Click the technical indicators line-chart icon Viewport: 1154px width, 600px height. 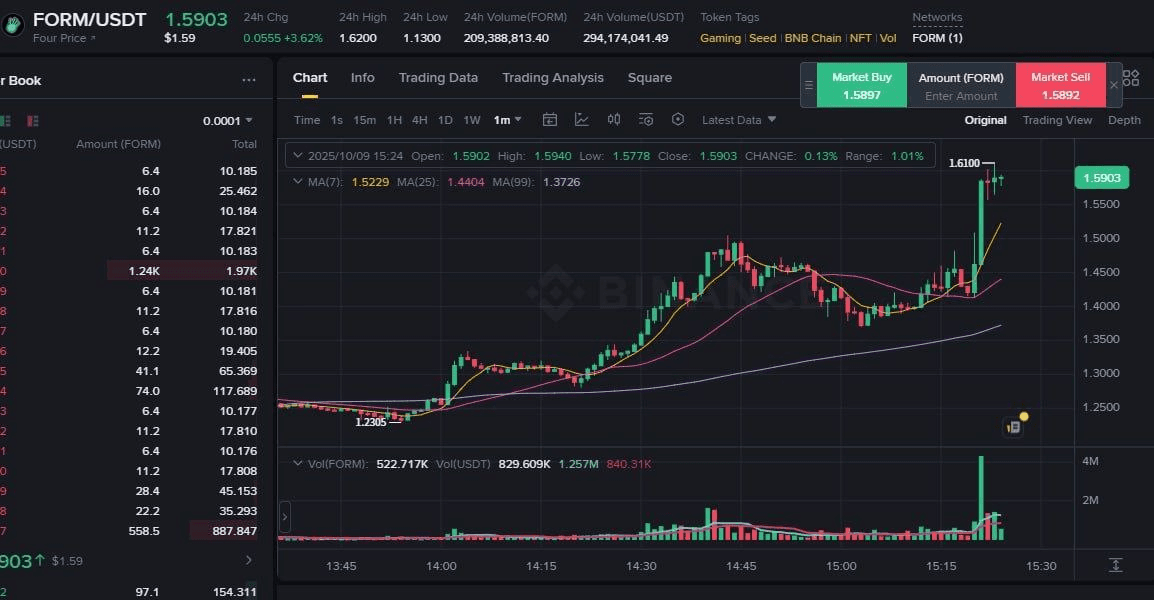pyautogui.click(x=582, y=120)
